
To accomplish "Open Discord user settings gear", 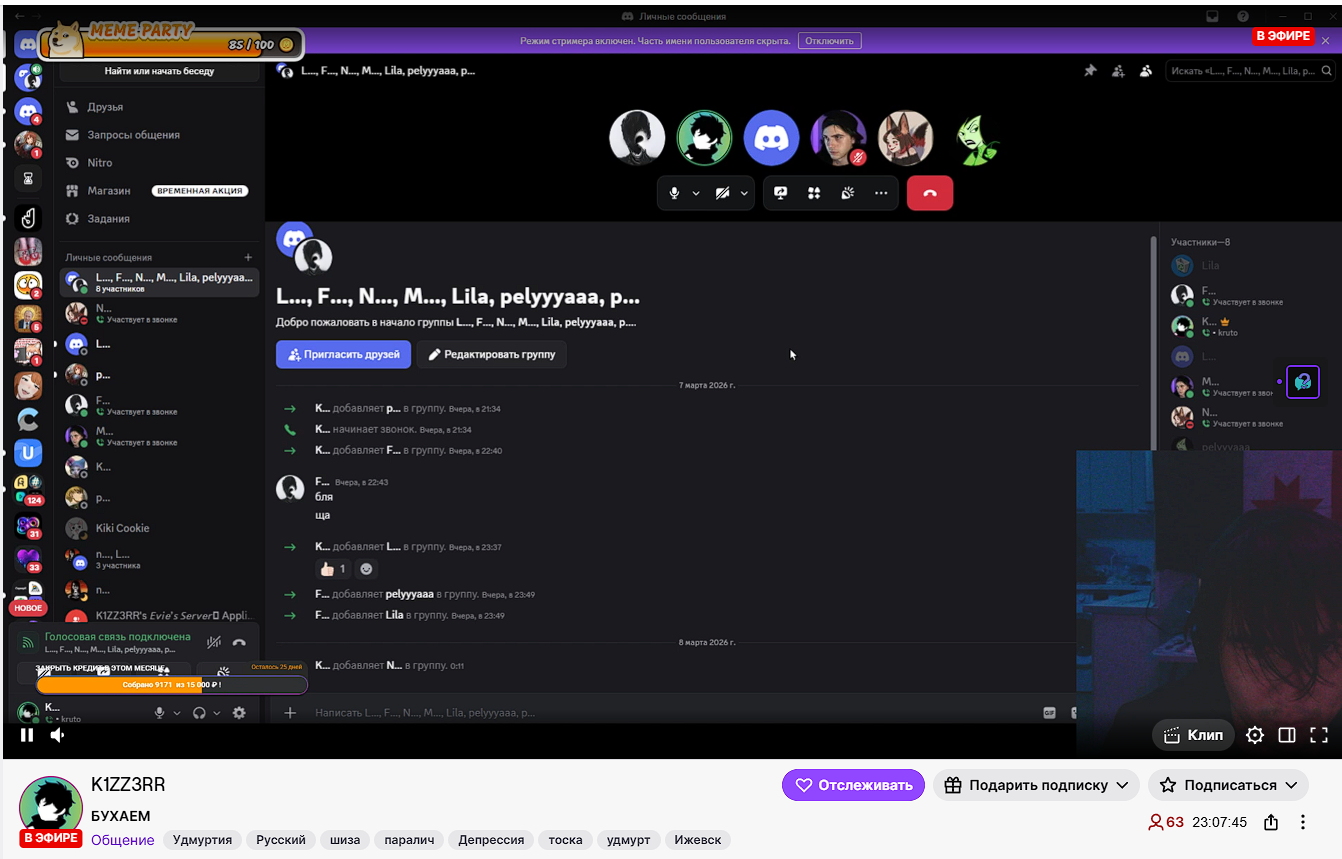I will 239,713.
